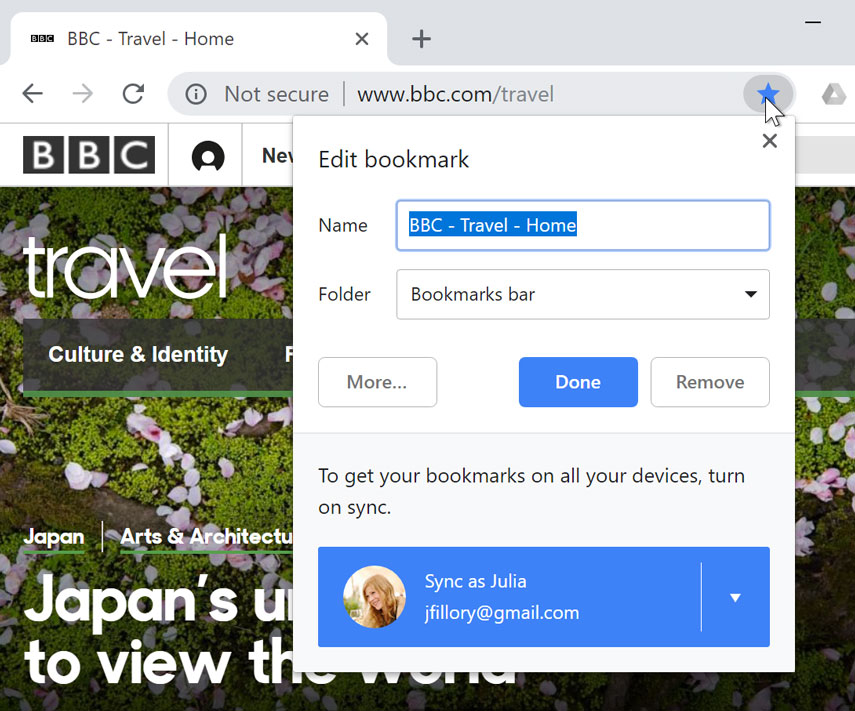855x711 pixels.
Task: Click the BBC logo
Action: (x=88, y=155)
